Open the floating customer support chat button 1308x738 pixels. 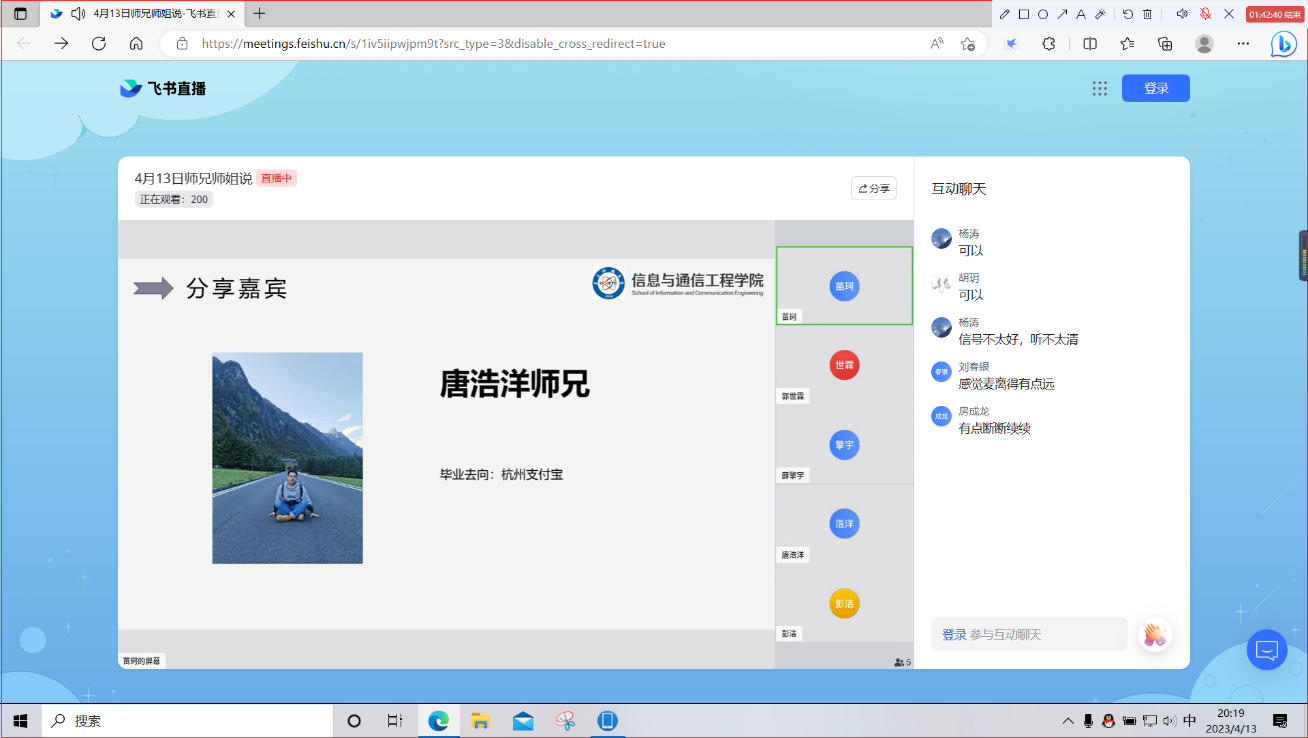(1267, 650)
